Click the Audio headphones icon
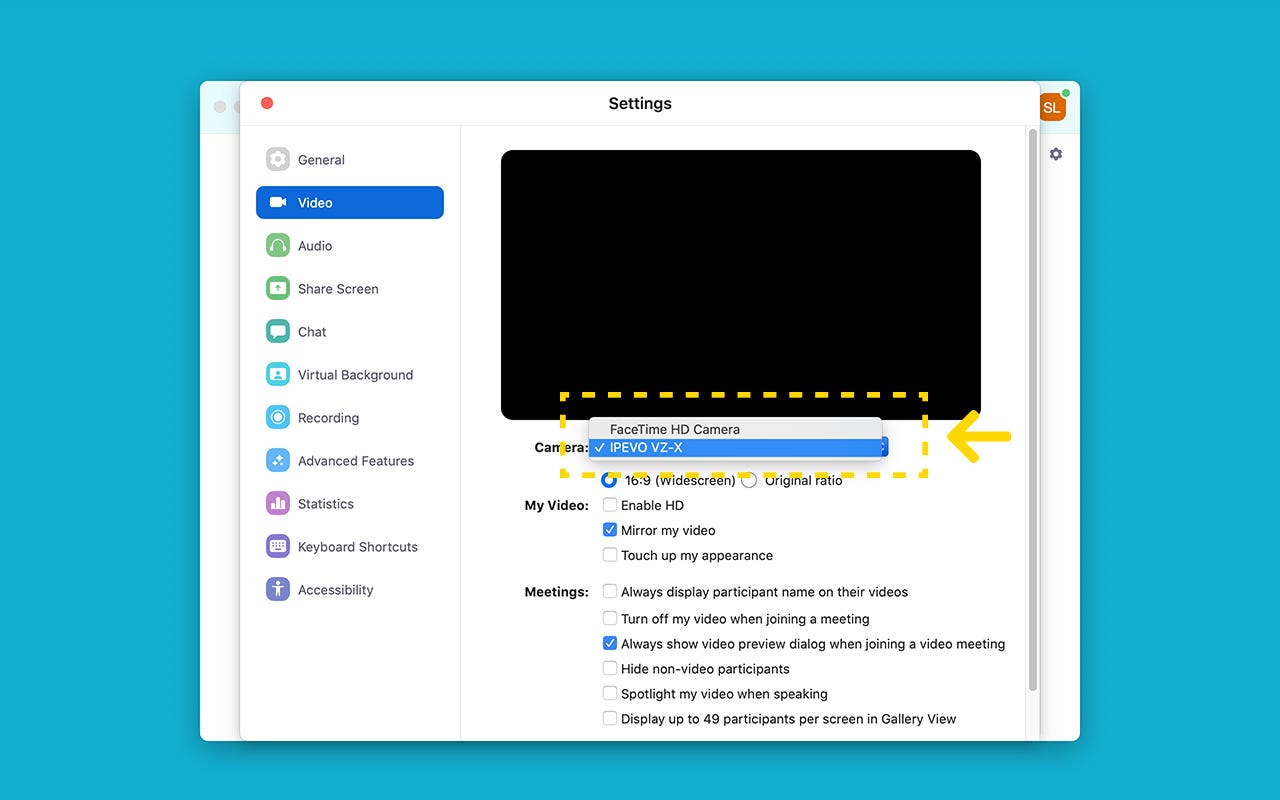Screen dimensions: 1280x800 (x=278, y=245)
